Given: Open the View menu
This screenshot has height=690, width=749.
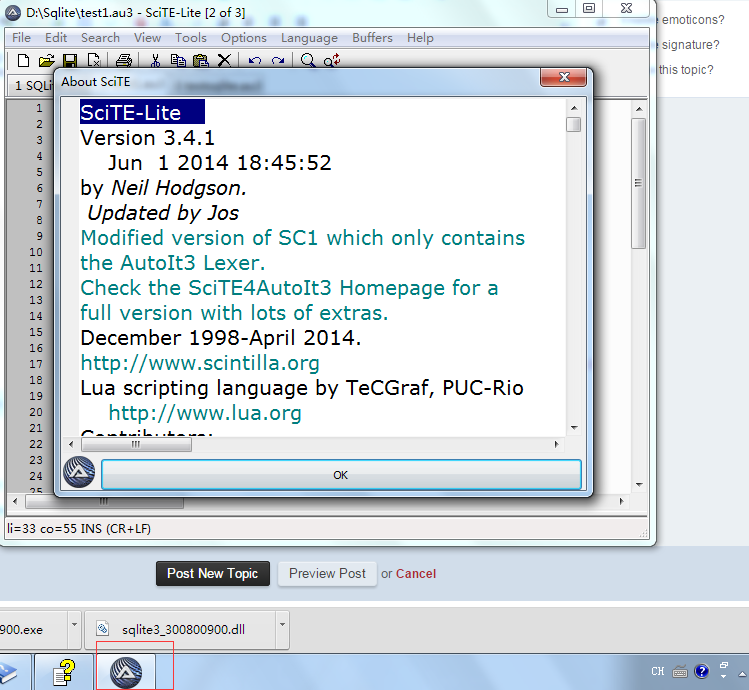Looking at the screenshot, I should pos(147,38).
